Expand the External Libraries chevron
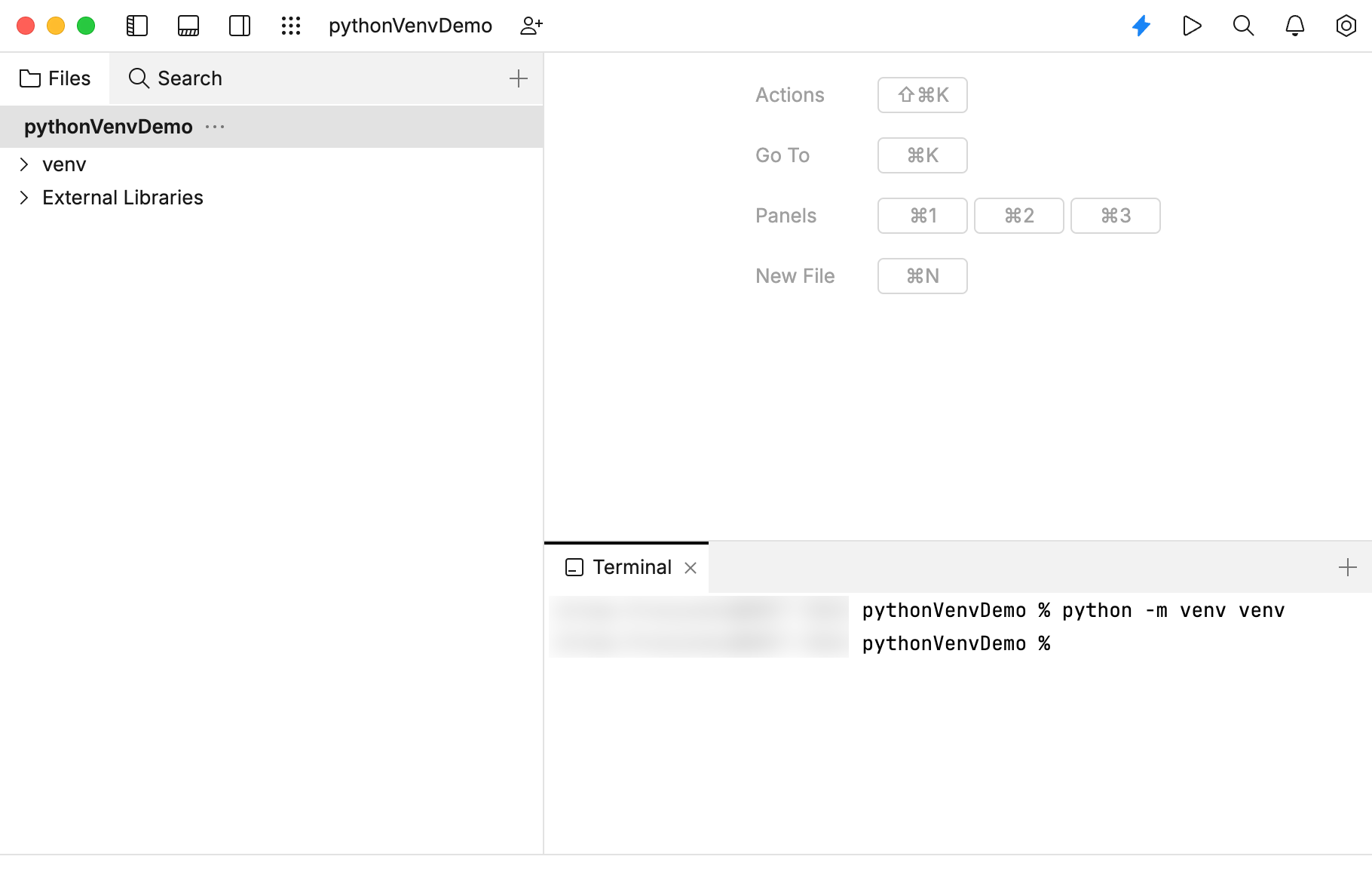The height and width of the screenshot is (890, 1372). (x=24, y=198)
